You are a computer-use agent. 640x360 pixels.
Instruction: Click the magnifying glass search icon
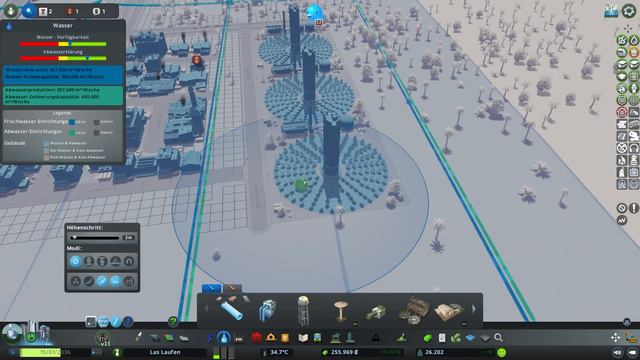click(x=498, y=338)
